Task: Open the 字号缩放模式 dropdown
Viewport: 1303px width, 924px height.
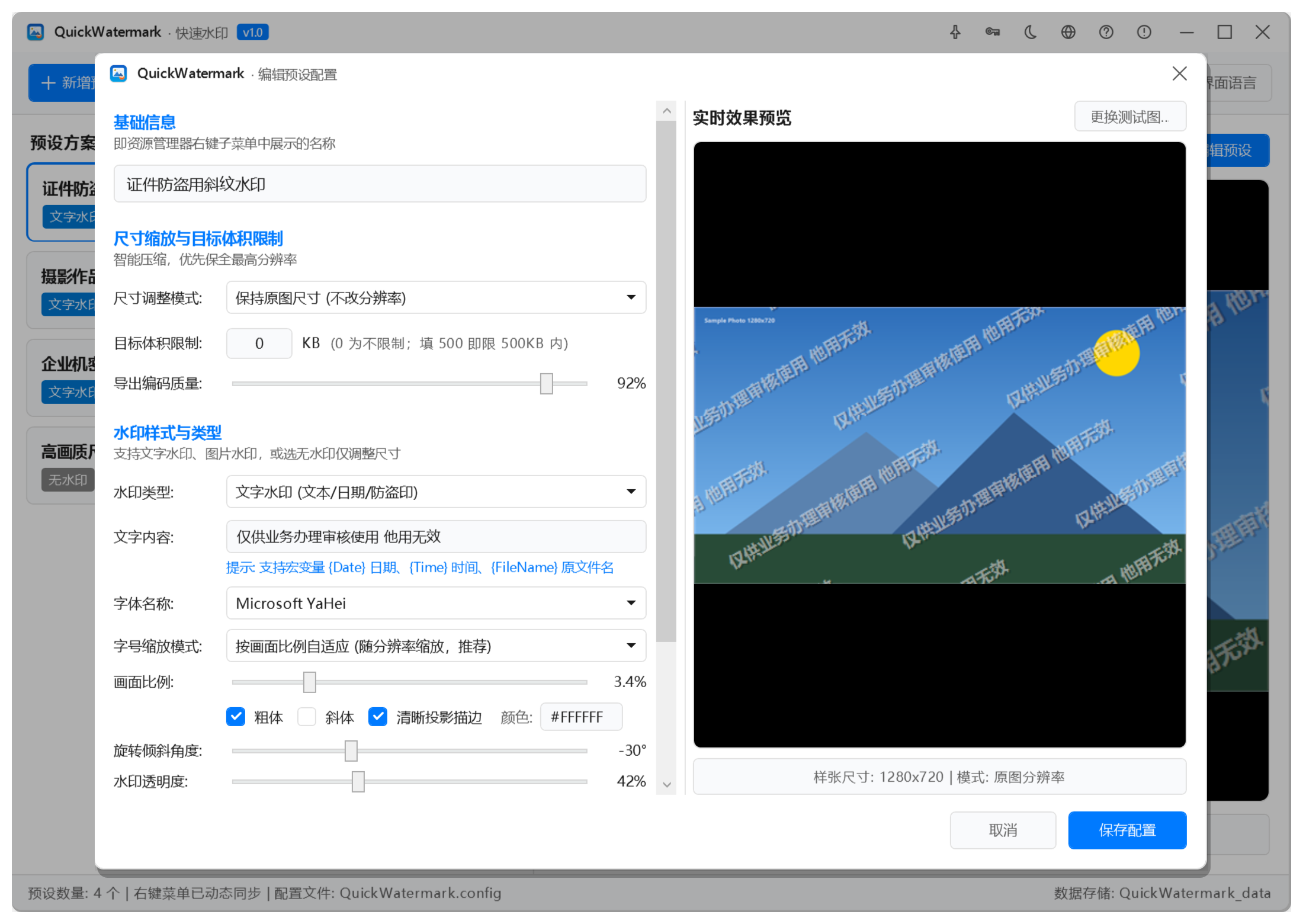Action: click(436, 646)
